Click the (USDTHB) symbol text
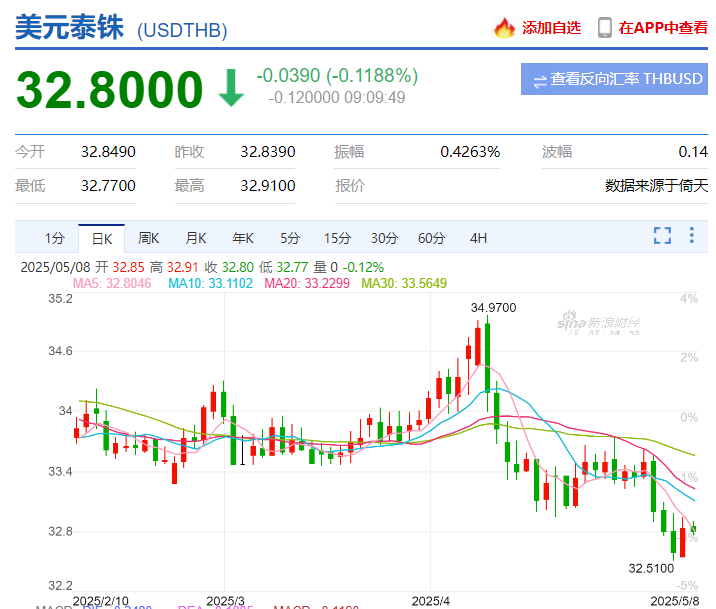This screenshot has height=609, width=716. tap(182, 31)
